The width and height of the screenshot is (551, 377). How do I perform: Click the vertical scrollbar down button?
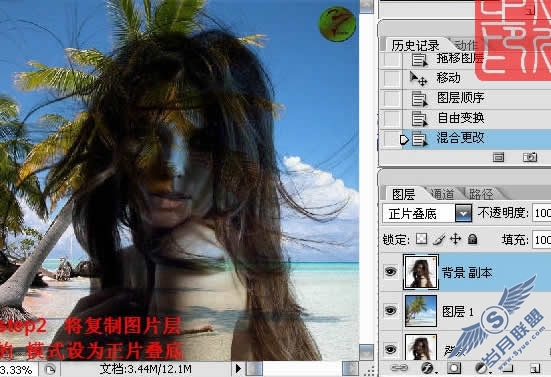(x=367, y=352)
